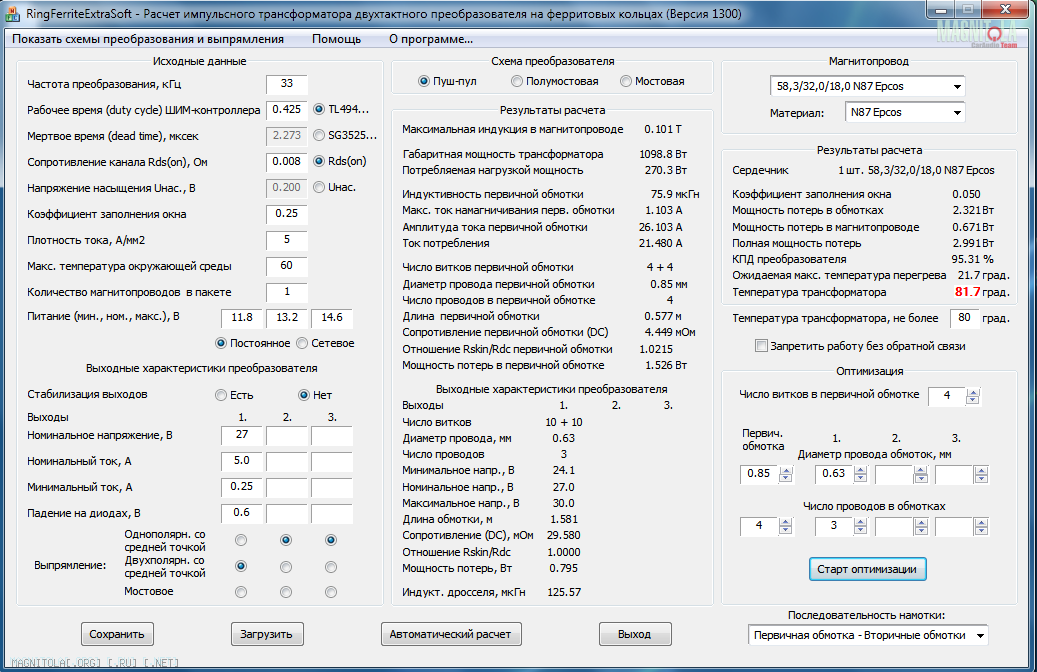Click the duty cycle field showing 0.425

(x=286, y=110)
